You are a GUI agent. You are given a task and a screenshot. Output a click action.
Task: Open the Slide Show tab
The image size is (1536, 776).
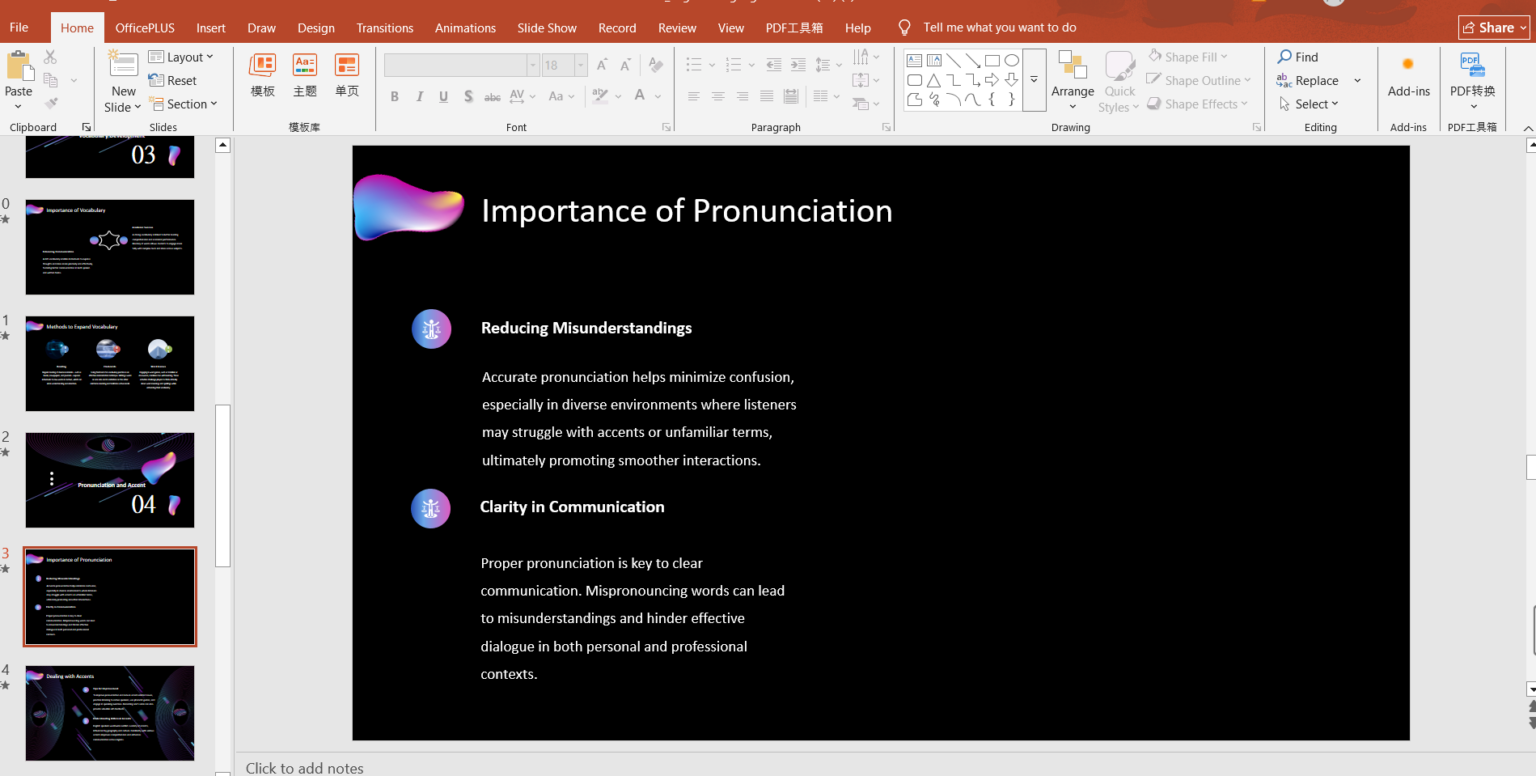click(x=547, y=28)
